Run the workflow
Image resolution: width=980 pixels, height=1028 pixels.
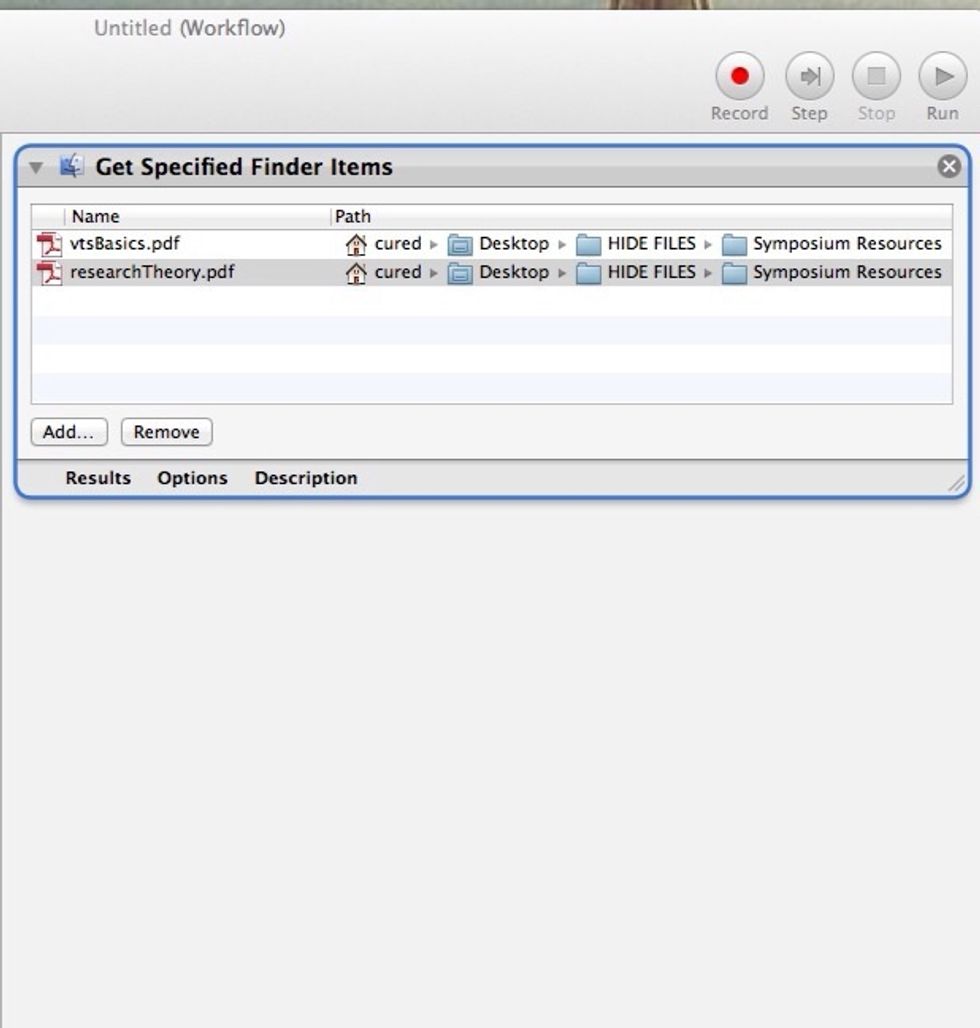(x=943, y=76)
